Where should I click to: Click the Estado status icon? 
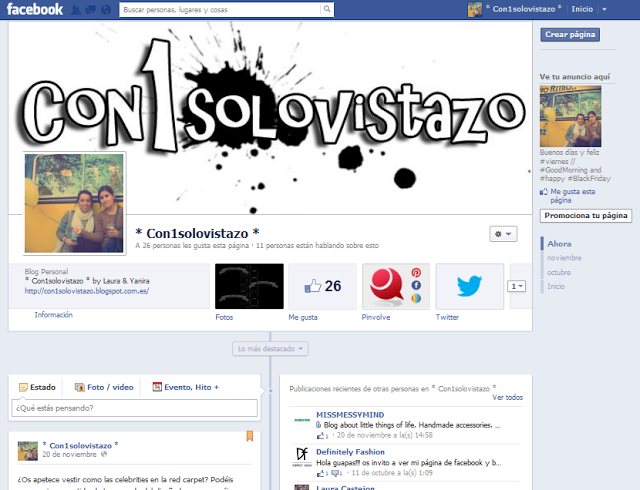(x=24, y=387)
